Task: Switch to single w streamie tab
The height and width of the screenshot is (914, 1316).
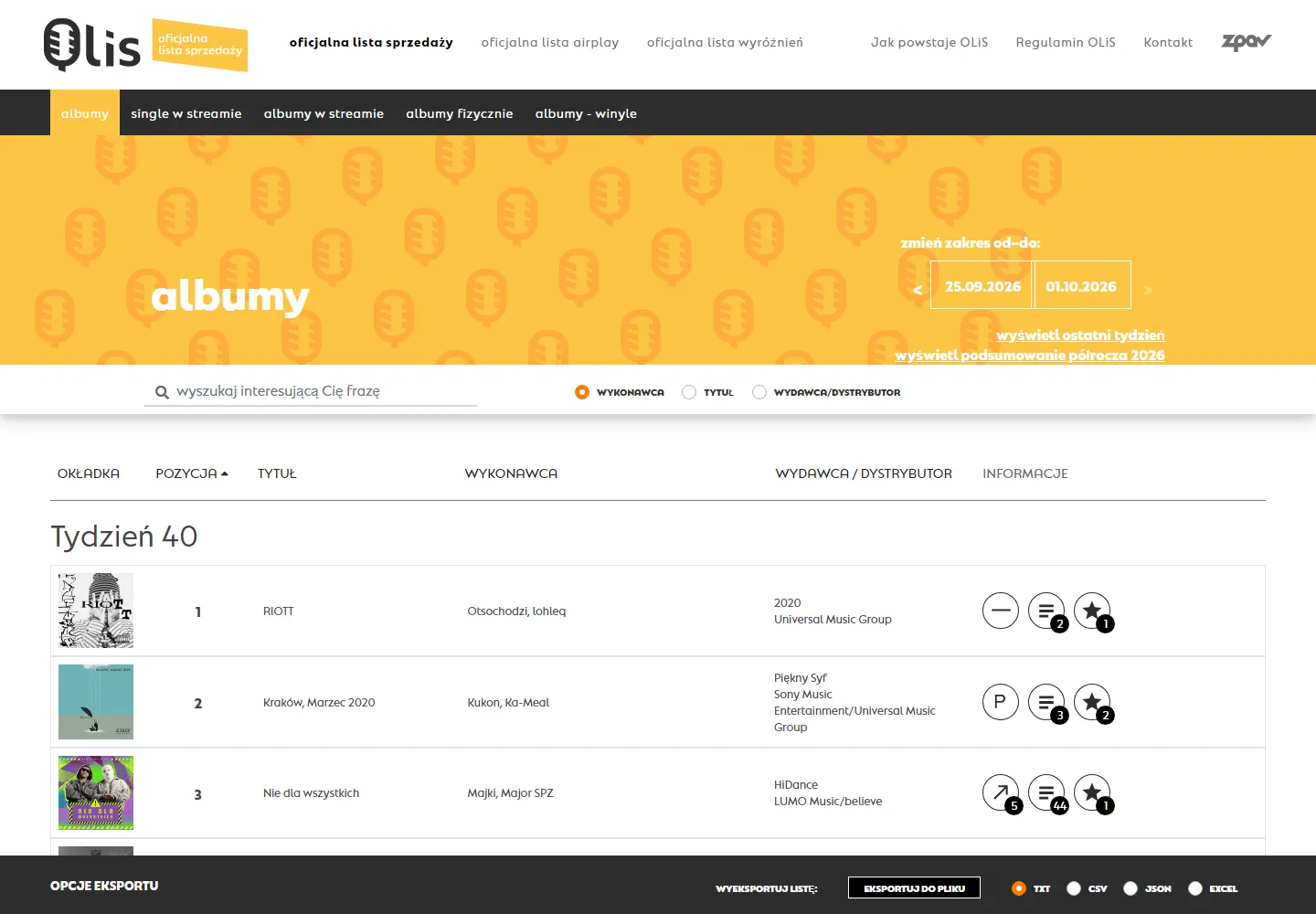Action: click(x=186, y=113)
